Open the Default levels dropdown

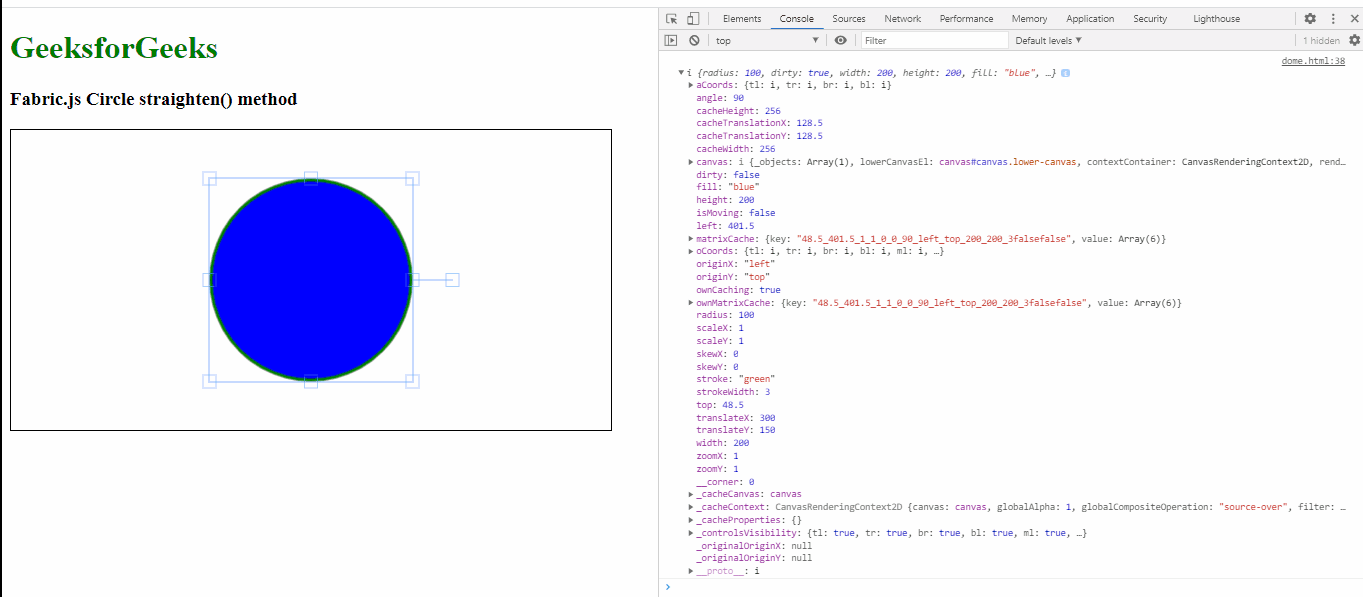point(1048,40)
